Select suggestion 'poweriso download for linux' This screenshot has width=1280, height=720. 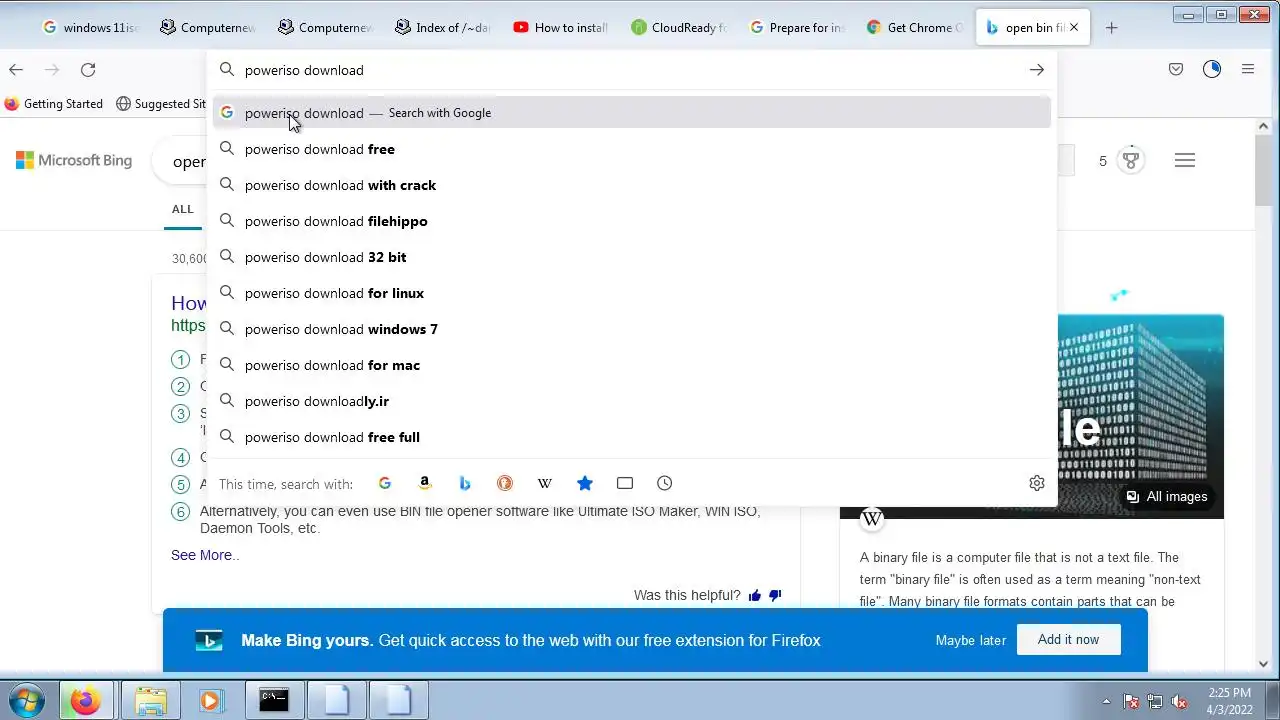click(632, 293)
